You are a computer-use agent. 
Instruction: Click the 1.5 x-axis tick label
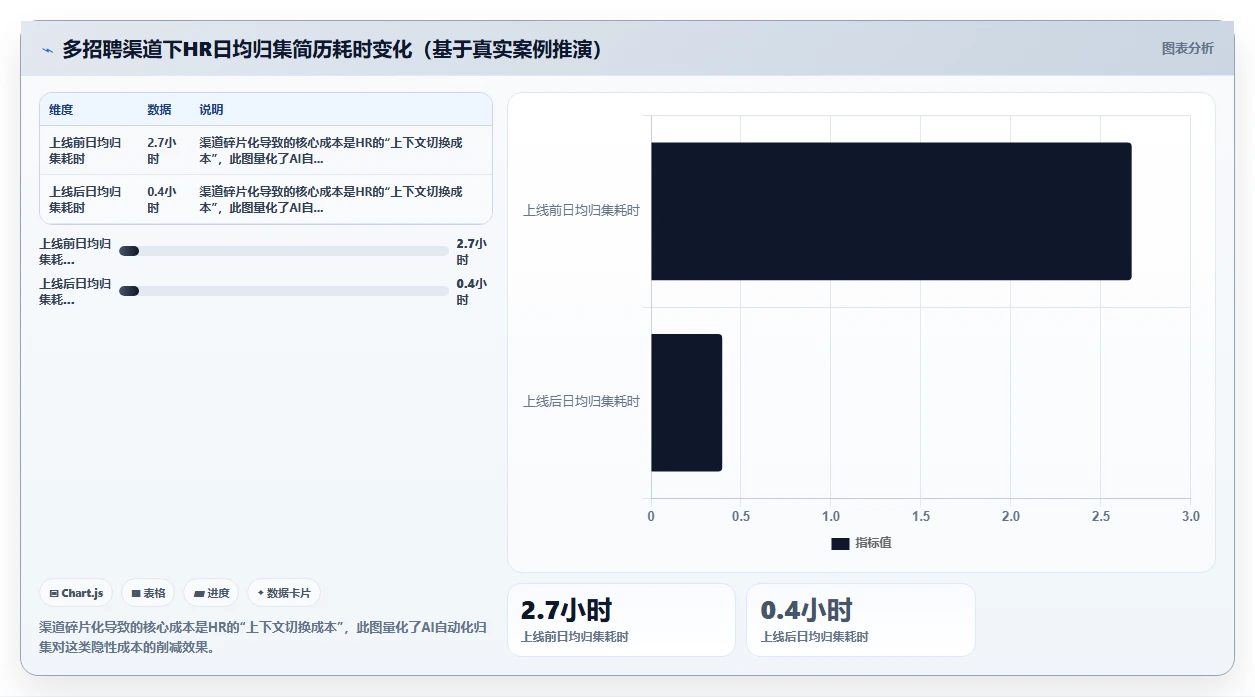click(921, 517)
